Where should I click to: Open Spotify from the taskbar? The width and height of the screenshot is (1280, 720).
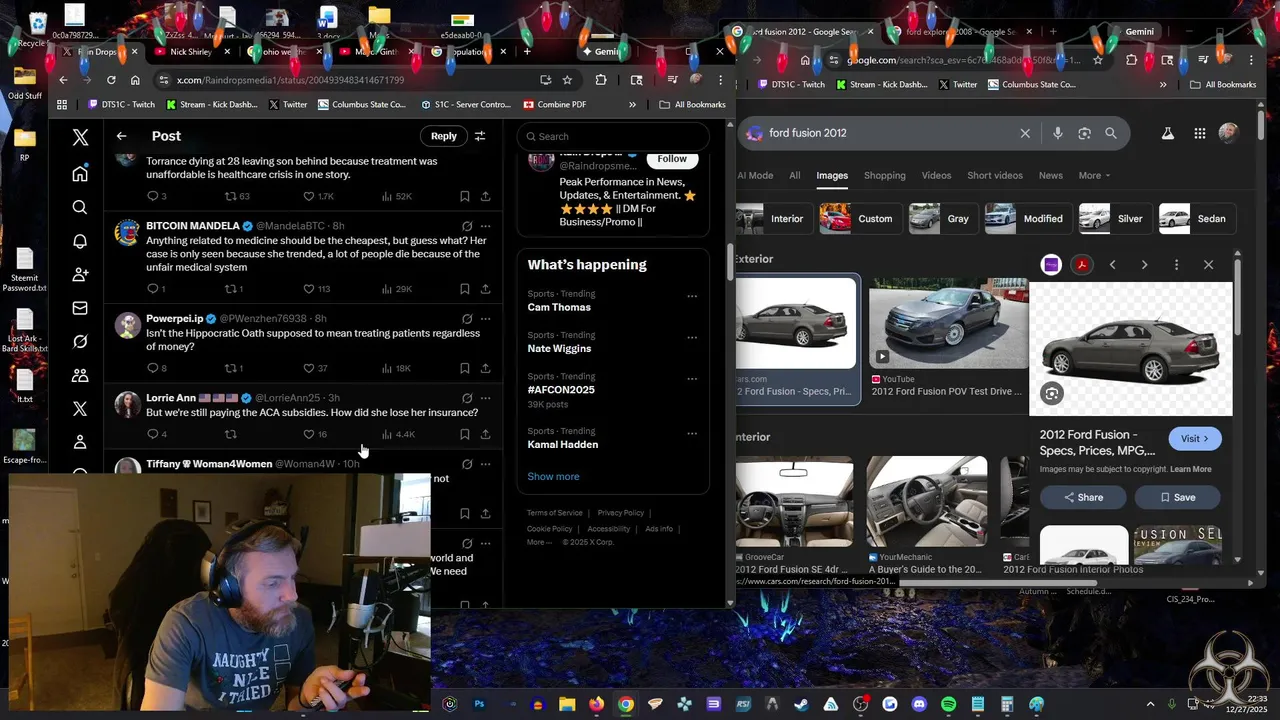[x=948, y=704]
